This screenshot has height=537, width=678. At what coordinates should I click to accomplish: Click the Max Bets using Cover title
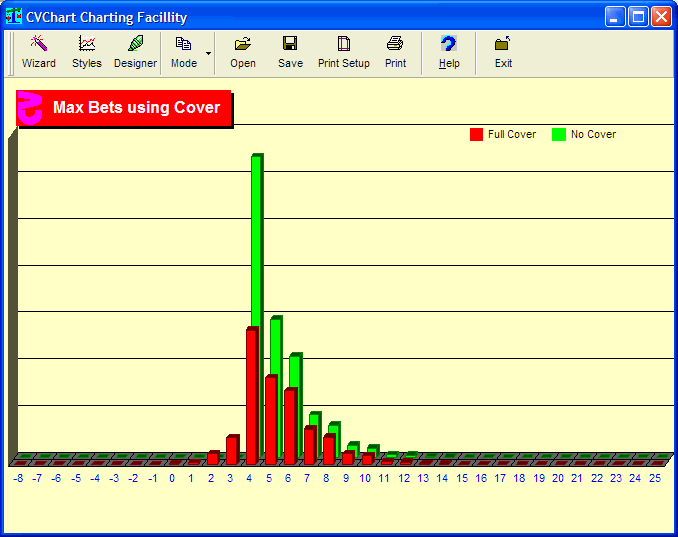136,108
